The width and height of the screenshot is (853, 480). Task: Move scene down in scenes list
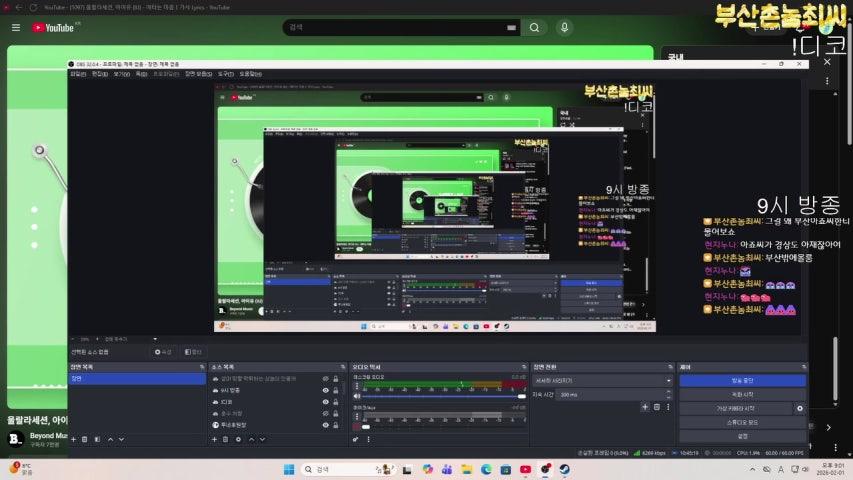pos(121,439)
